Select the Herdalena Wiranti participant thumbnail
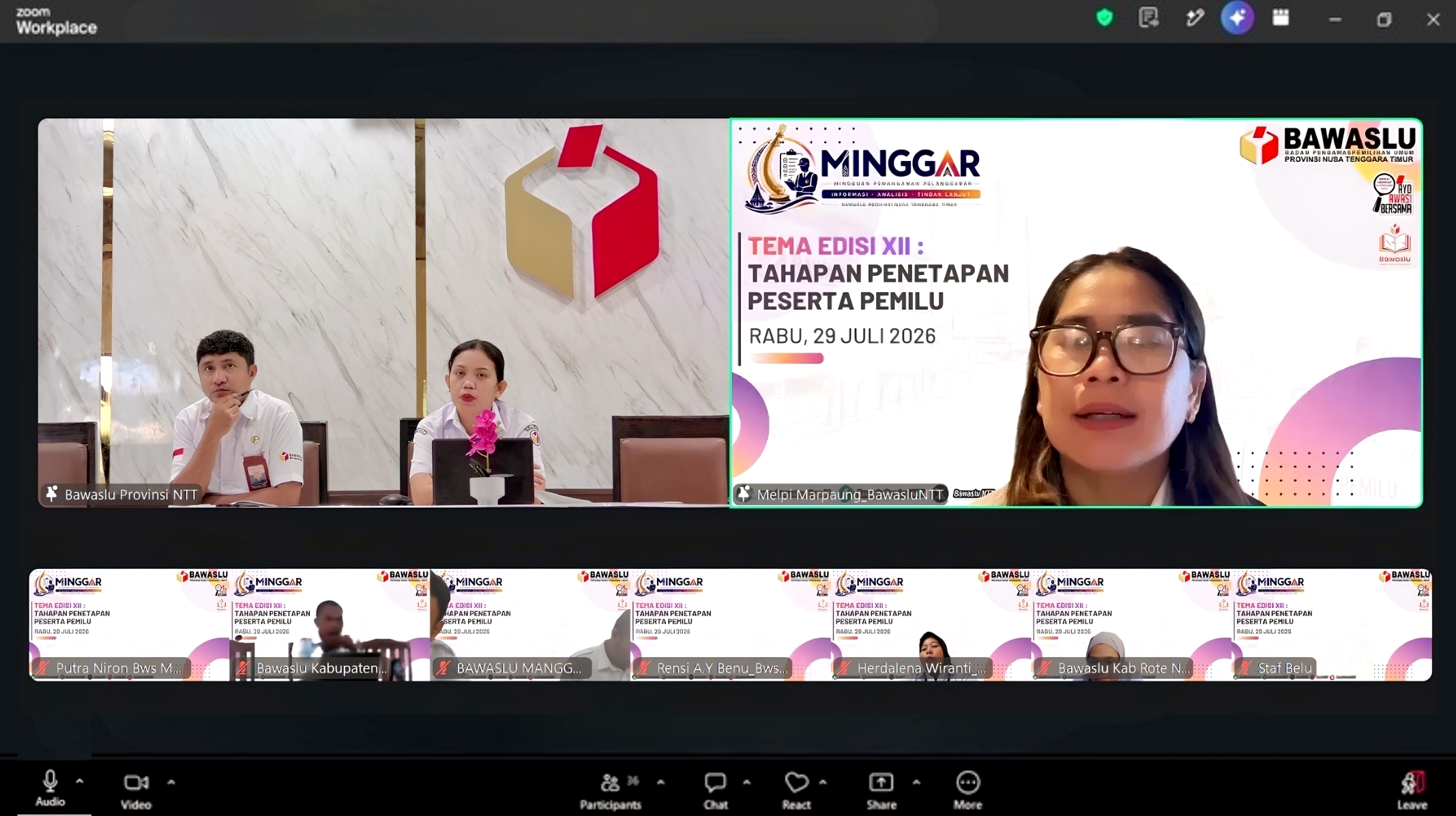The height and width of the screenshot is (816, 1456). click(931, 624)
